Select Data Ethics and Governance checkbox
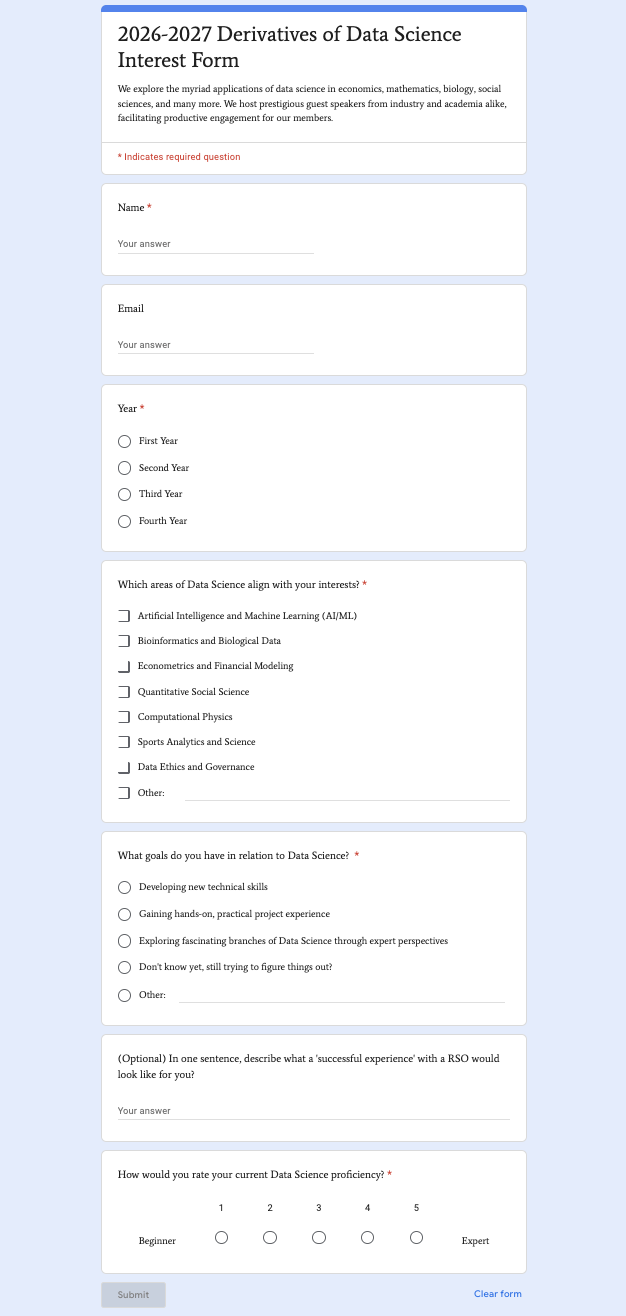Viewport: 626px width, 1316px height. click(x=124, y=767)
